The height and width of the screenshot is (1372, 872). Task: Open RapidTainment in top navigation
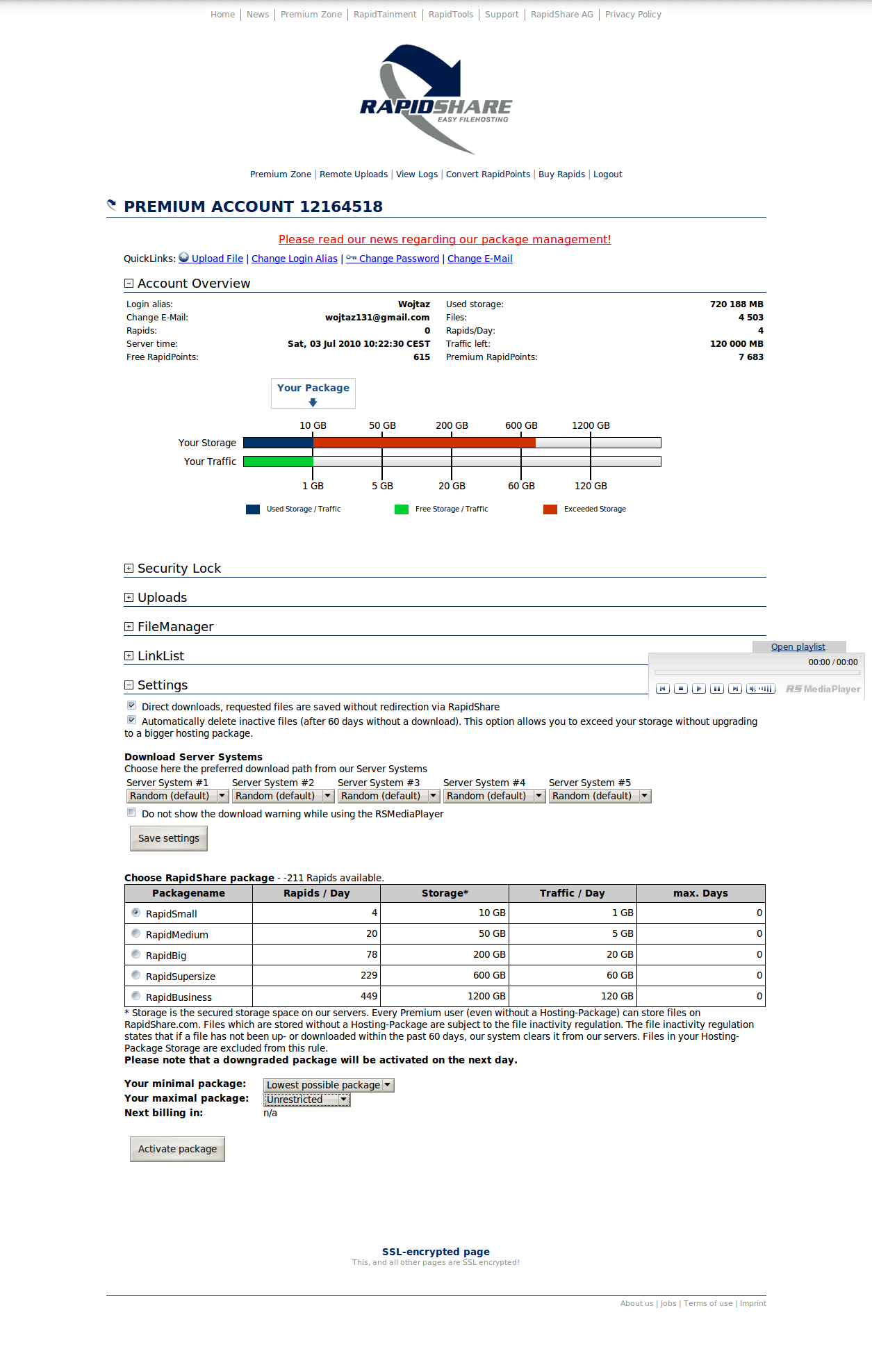pos(385,14)
